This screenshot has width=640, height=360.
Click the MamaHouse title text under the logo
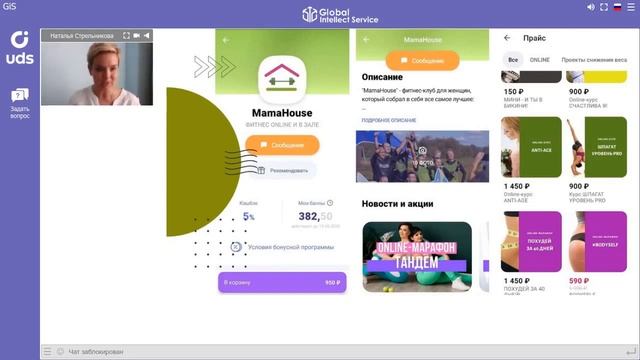click(282, 113)
